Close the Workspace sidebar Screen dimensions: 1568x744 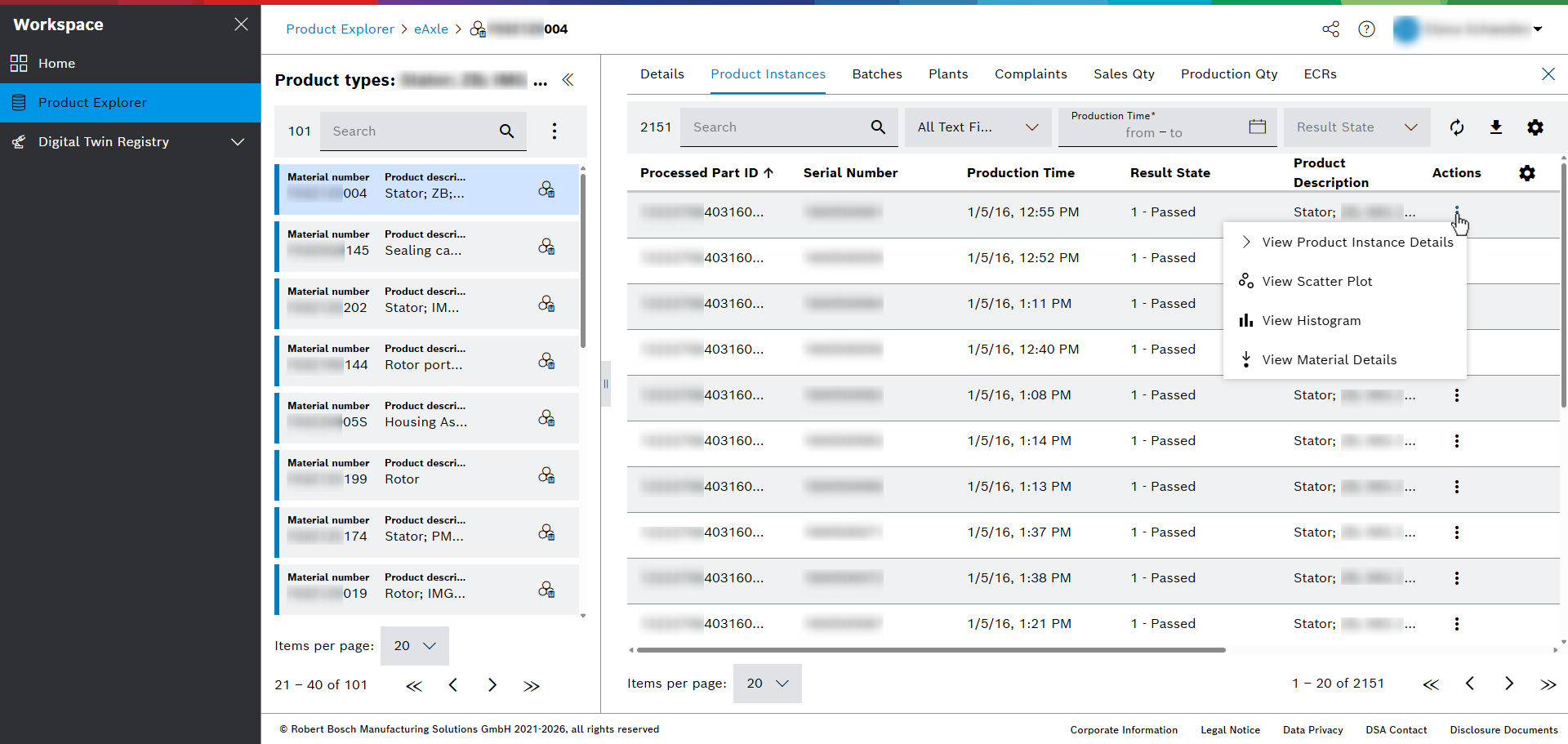click(x=241, y=25)
